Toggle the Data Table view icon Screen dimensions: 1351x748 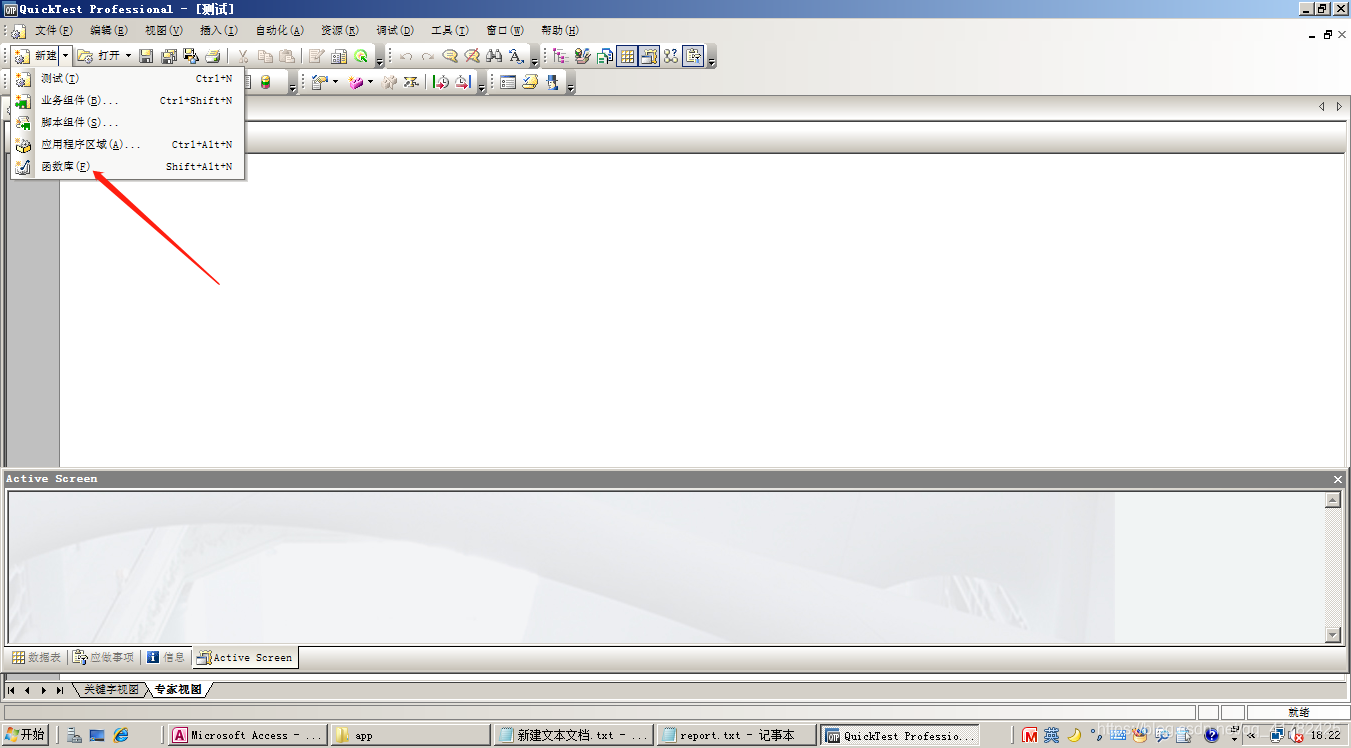627,56
